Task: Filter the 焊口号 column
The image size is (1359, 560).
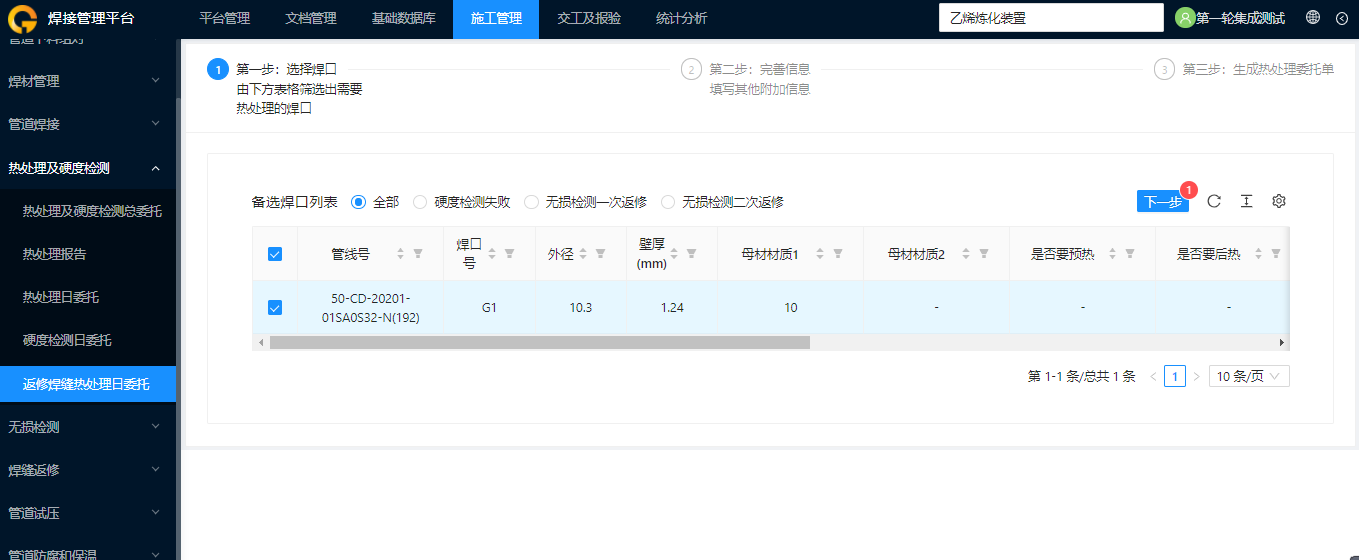Action: pos(509,254)
